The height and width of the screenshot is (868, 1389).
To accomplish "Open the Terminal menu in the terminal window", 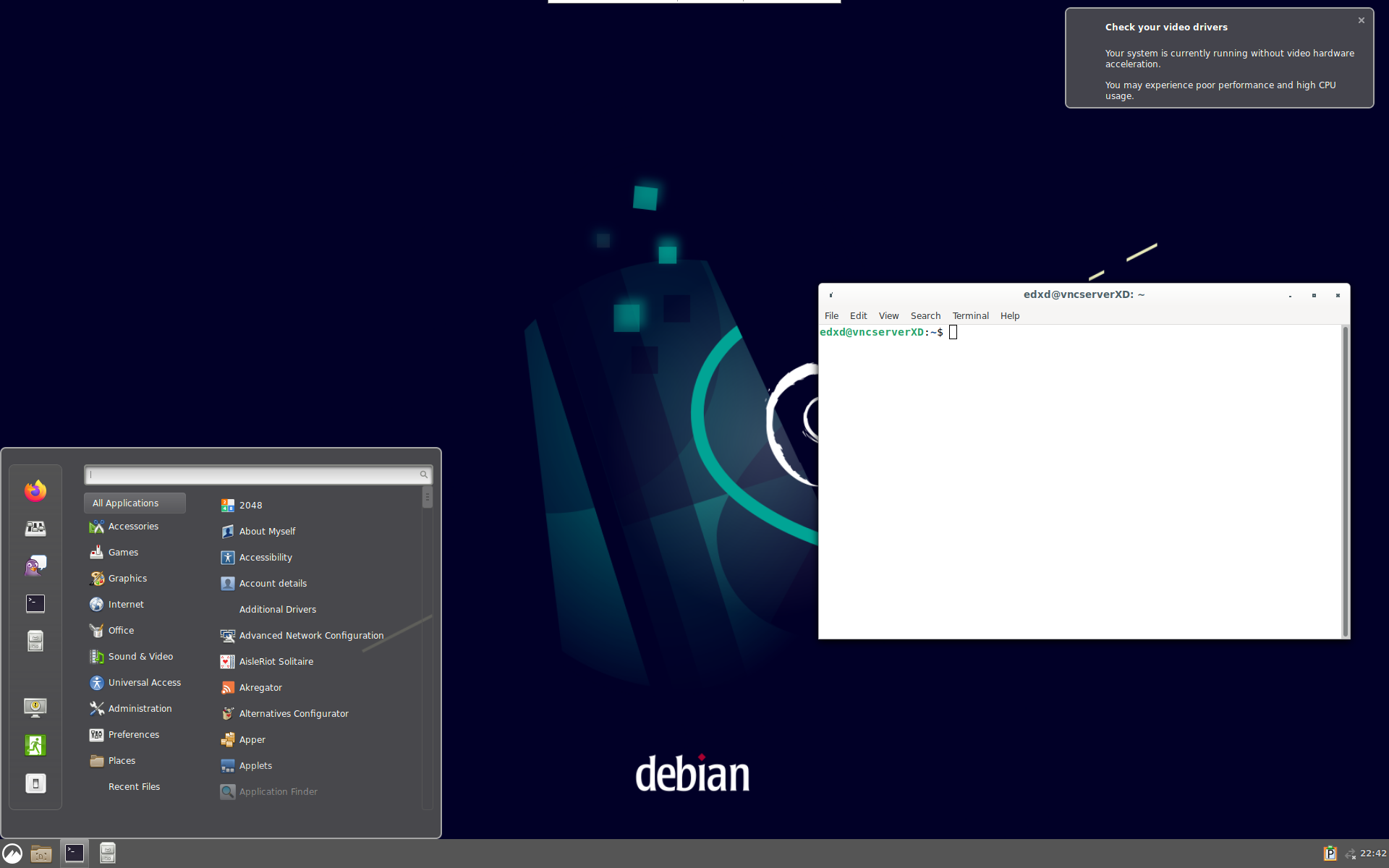I will pos(970,316).
